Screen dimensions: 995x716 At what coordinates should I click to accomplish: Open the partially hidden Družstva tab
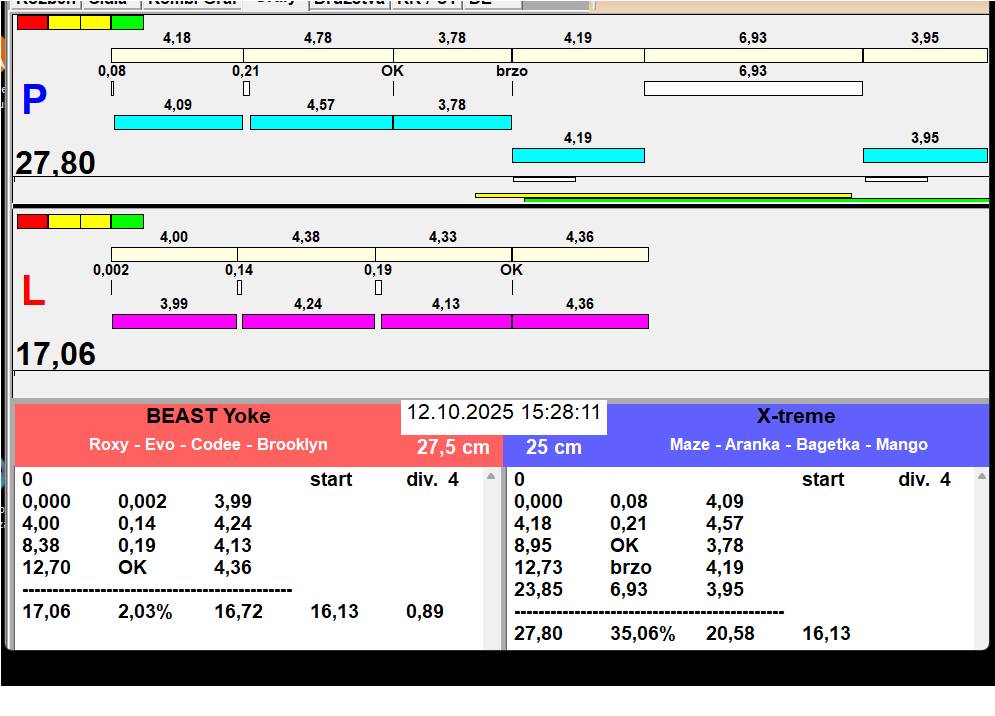(x=350, y=4)
